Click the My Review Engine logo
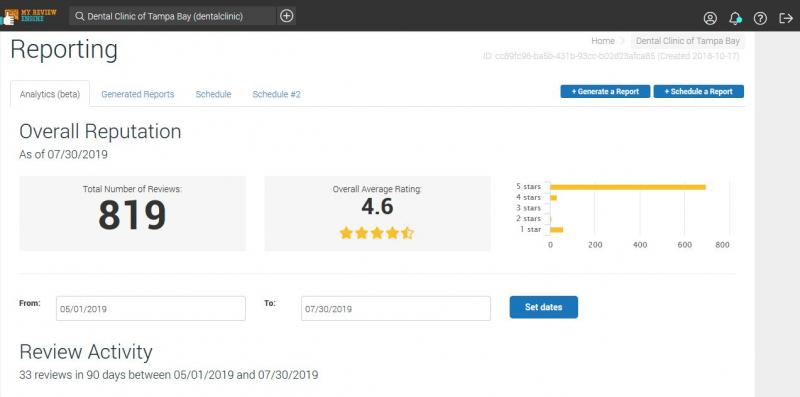800x397 pixels. (x=29, y=16)
